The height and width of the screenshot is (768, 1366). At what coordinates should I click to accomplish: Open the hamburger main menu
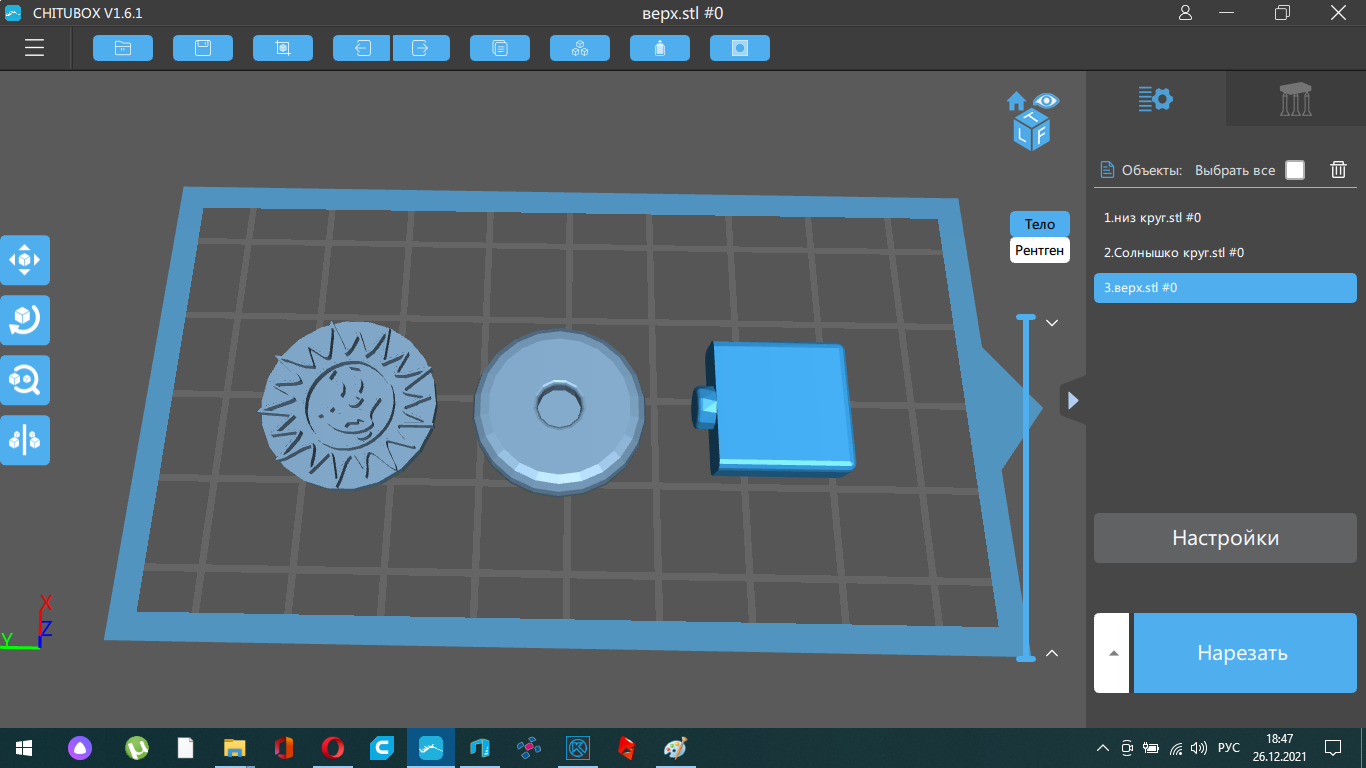click(x=35, y=48)
